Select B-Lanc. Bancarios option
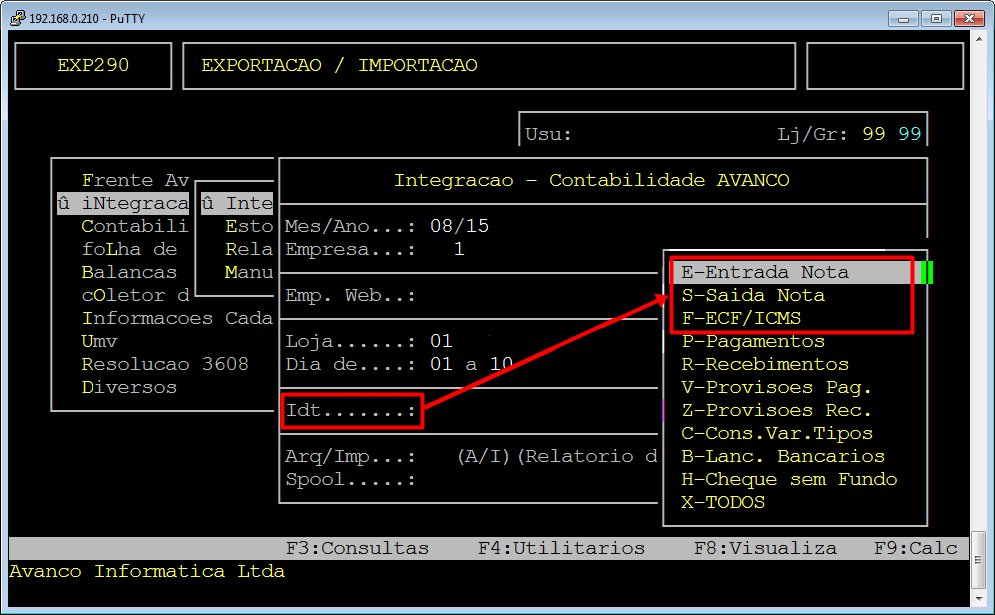The image size is (995, 615). (782, 456)
